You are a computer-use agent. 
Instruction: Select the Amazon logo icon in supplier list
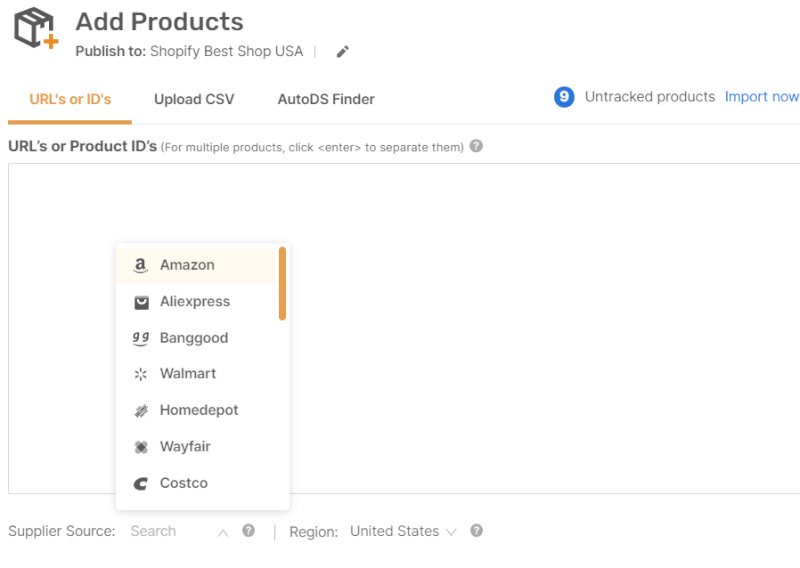pyautogui.click(x=140, y=265)
